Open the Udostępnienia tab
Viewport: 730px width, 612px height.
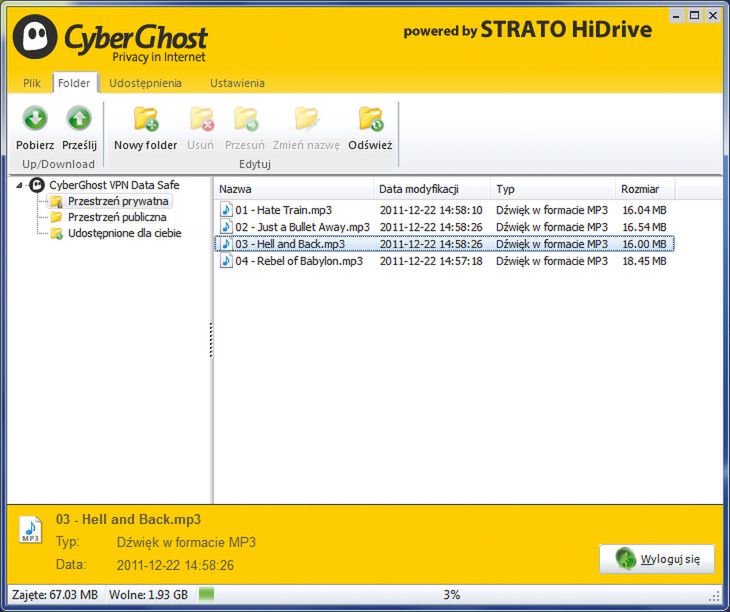click(145, 83)
